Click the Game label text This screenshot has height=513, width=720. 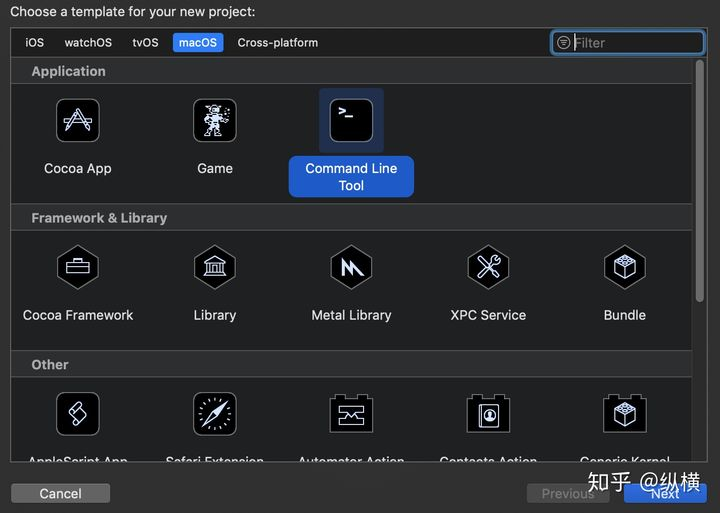coord(214,169)
